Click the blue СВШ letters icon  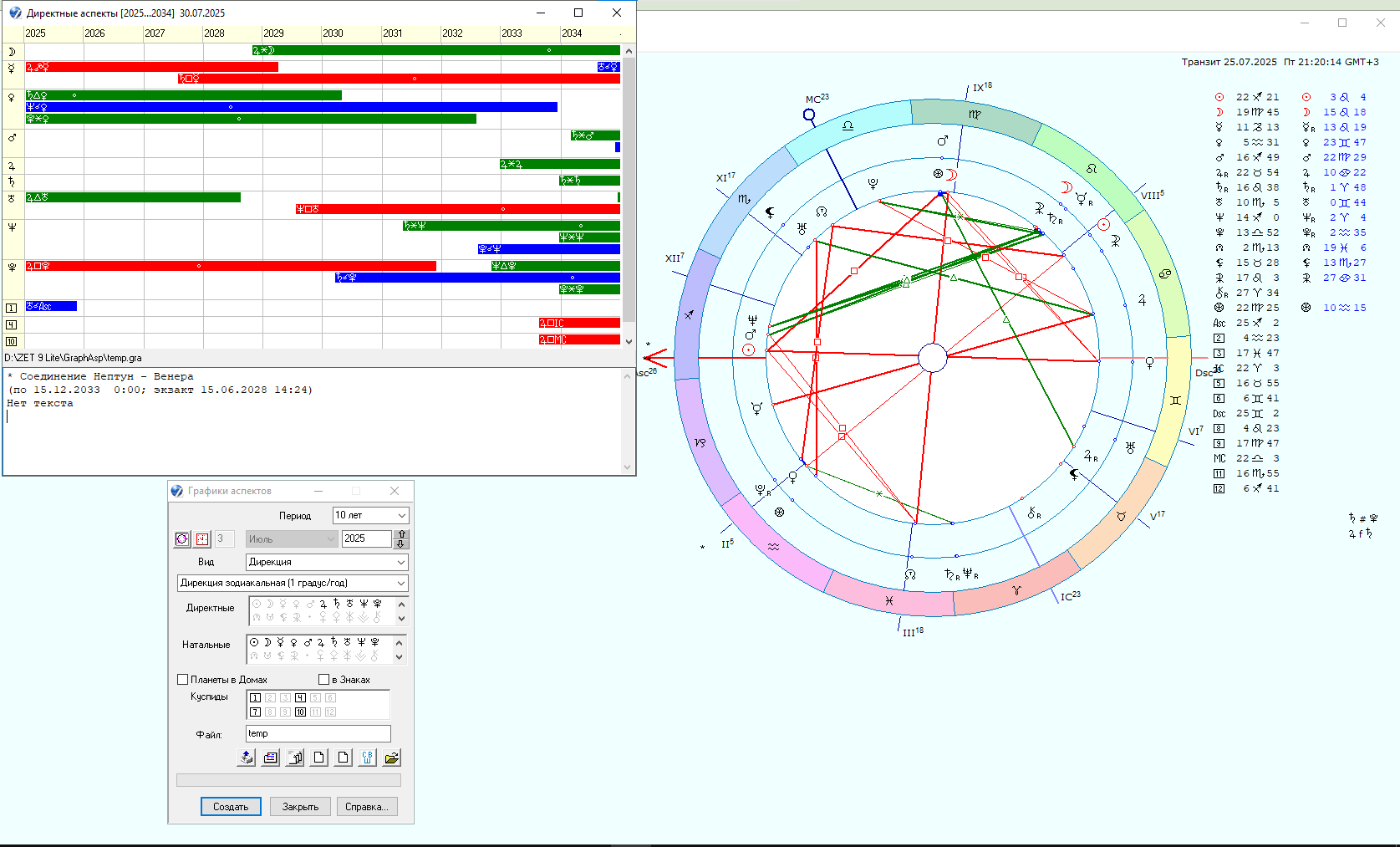tap(367, 758)
